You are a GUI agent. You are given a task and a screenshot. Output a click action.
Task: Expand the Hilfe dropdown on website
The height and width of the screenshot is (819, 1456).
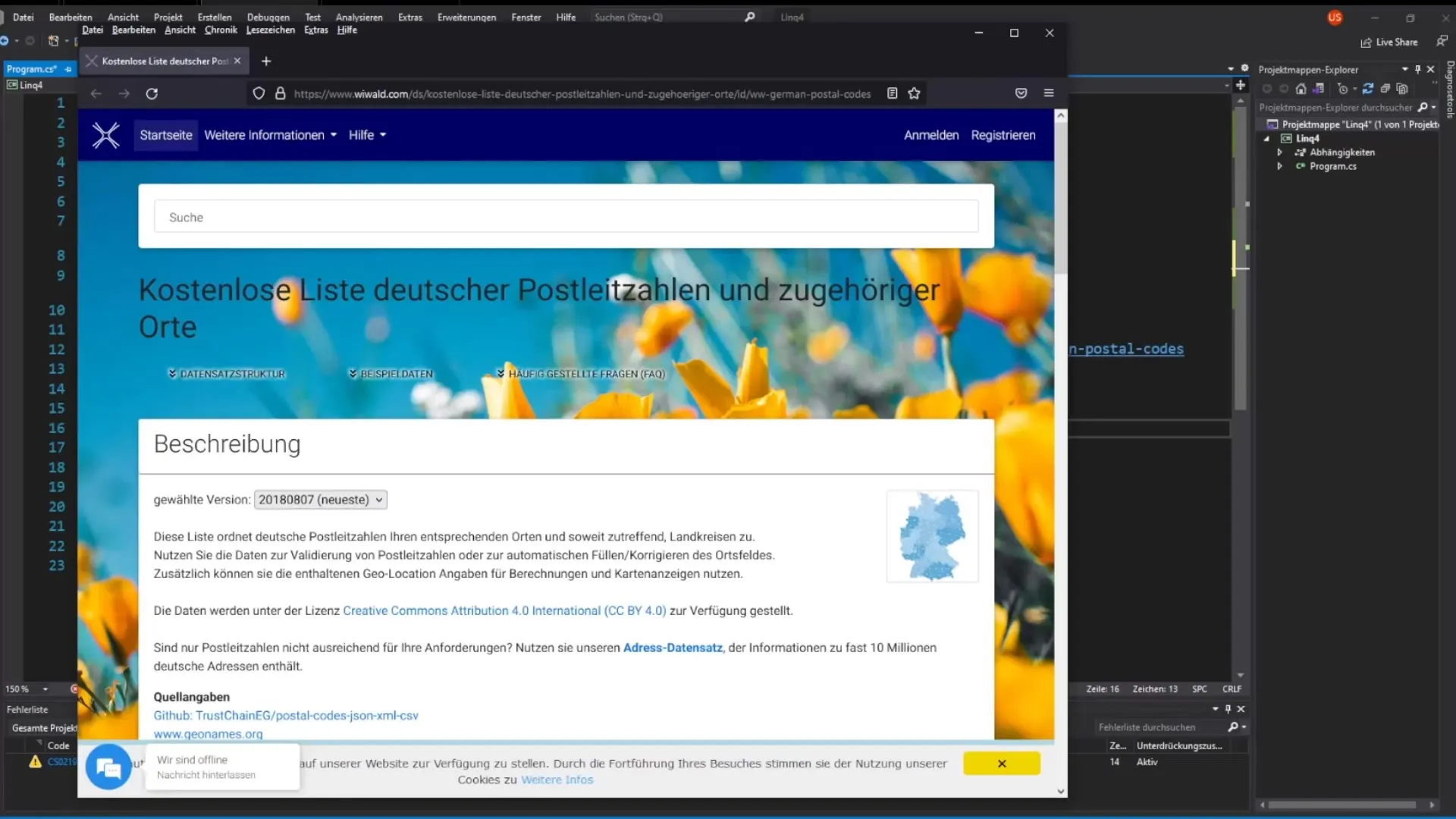[367, 135]
